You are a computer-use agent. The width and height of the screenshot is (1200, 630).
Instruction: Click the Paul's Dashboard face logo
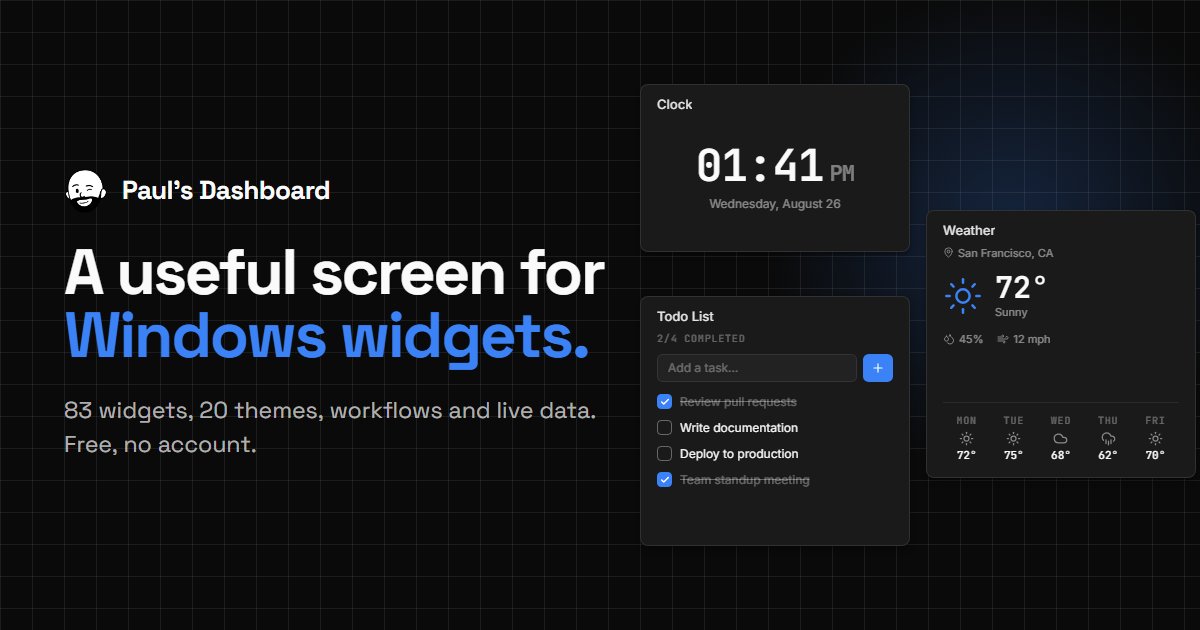pos(86,190)
